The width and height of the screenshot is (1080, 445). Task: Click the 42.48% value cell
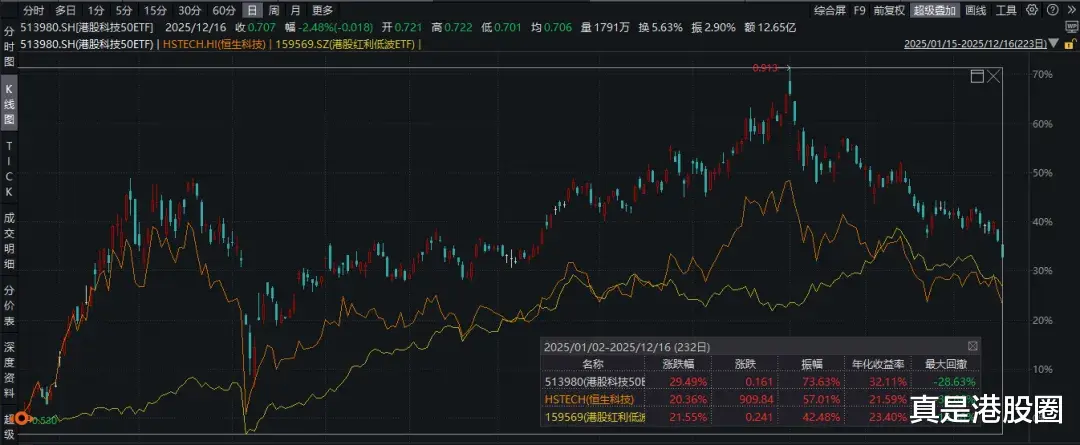click(x=821, y=417)
